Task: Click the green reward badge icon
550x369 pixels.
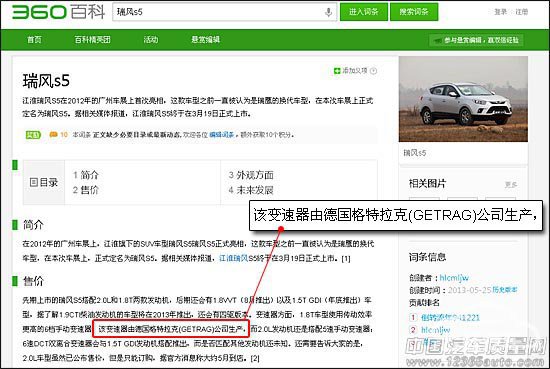Action: coord(33,135)
